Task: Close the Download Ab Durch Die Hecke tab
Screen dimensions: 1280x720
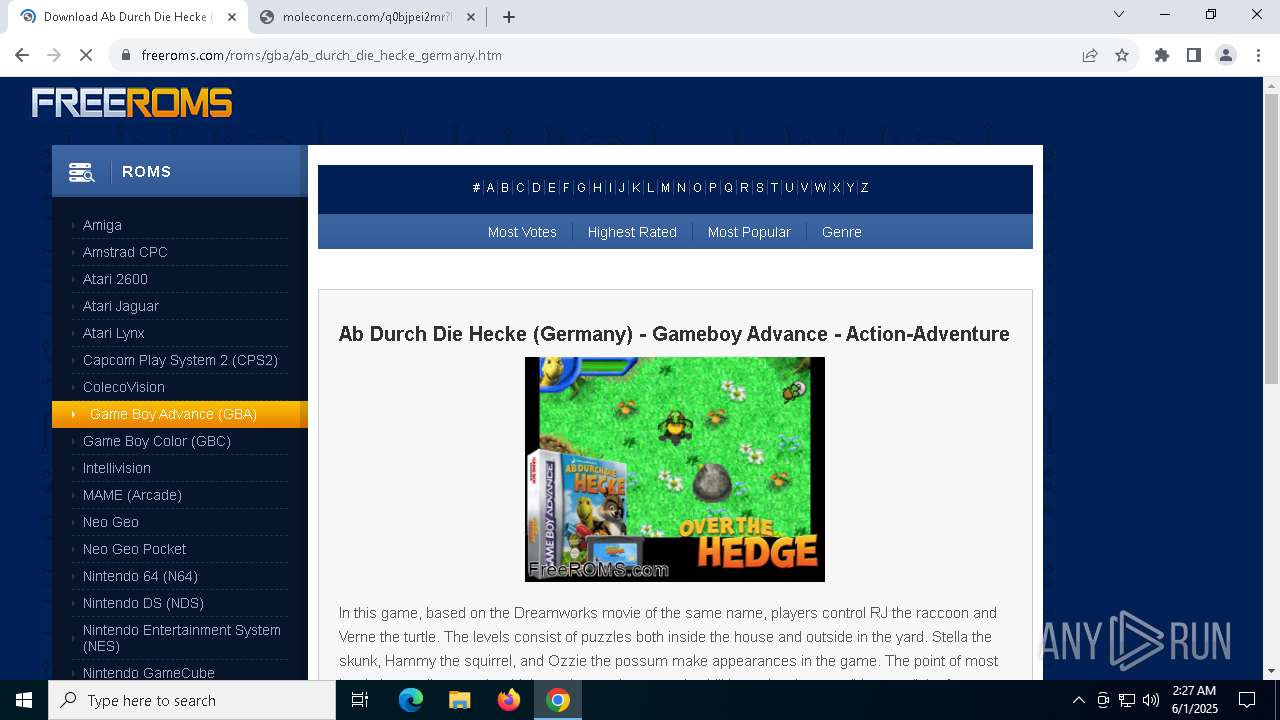Action: (x=232, y=17)
